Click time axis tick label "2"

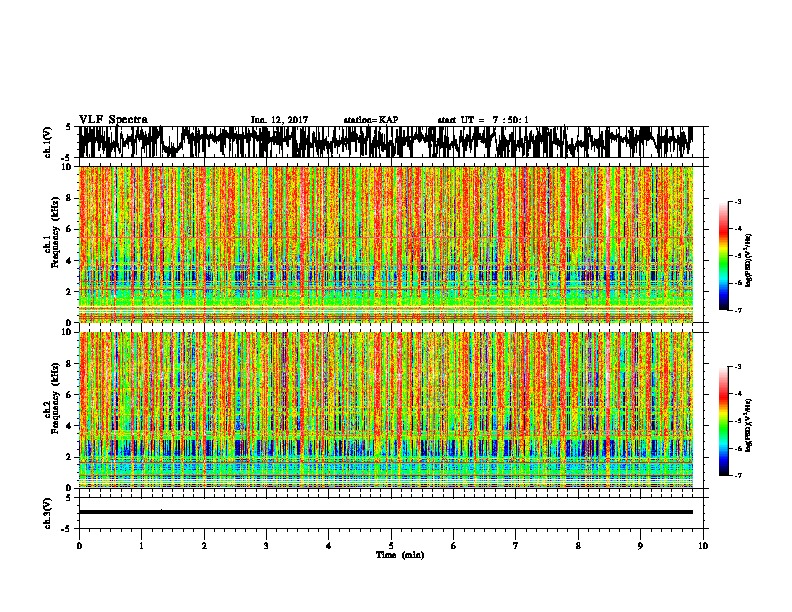click(204, 546)
